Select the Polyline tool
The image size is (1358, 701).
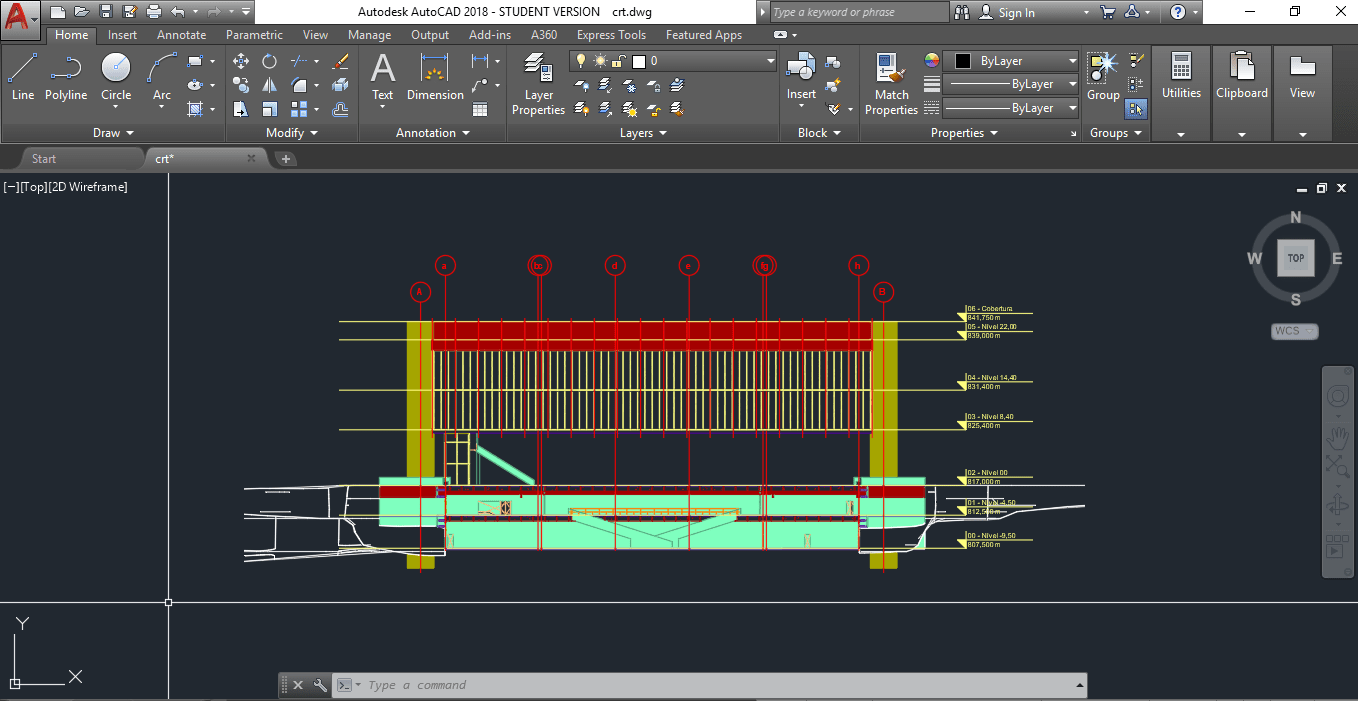click(x=66, y=78)
